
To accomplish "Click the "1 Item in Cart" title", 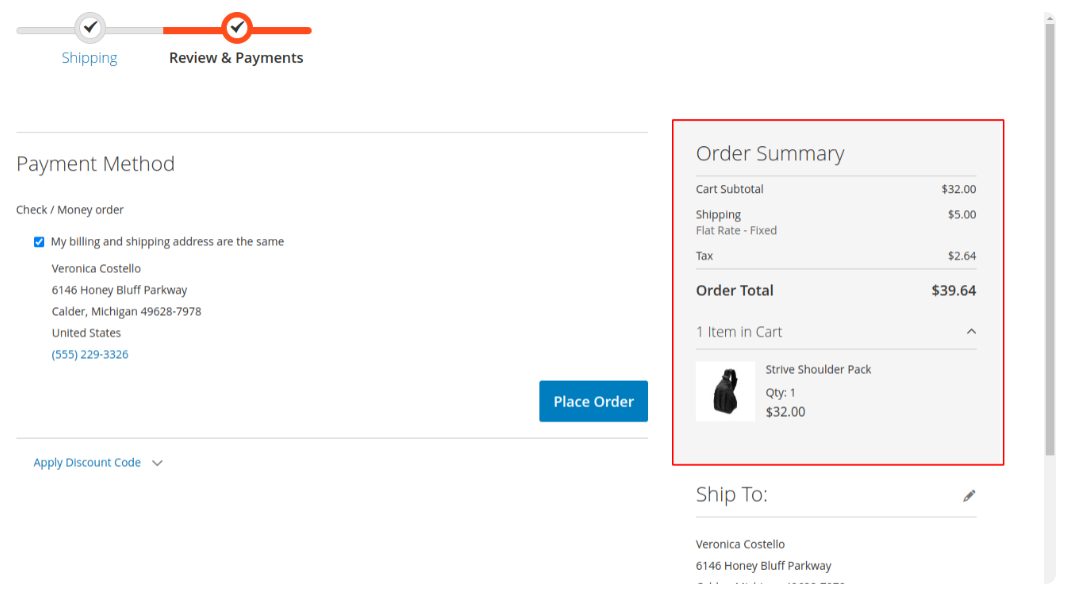I will 739,332.
